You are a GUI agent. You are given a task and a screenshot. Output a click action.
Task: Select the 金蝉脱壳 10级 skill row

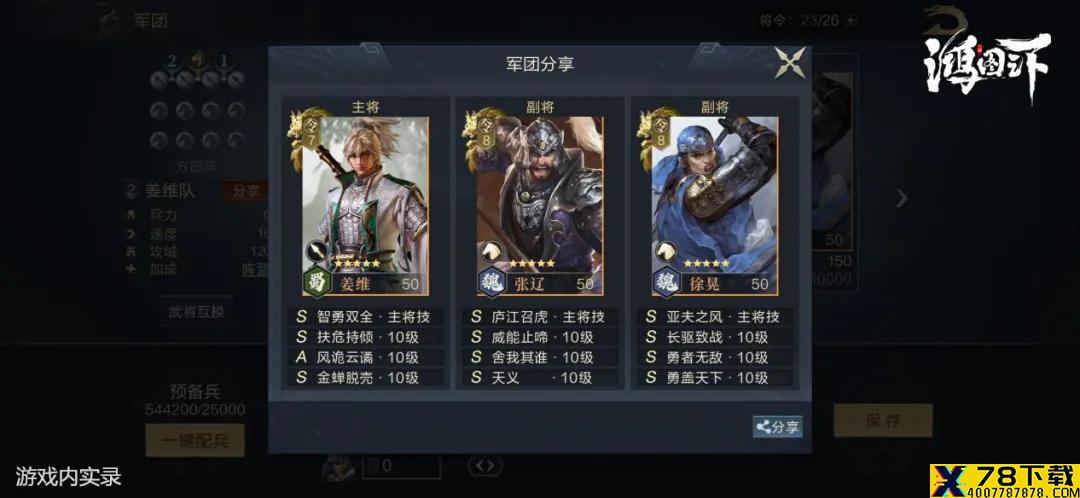pyautogui.click(x=365, y=377)
